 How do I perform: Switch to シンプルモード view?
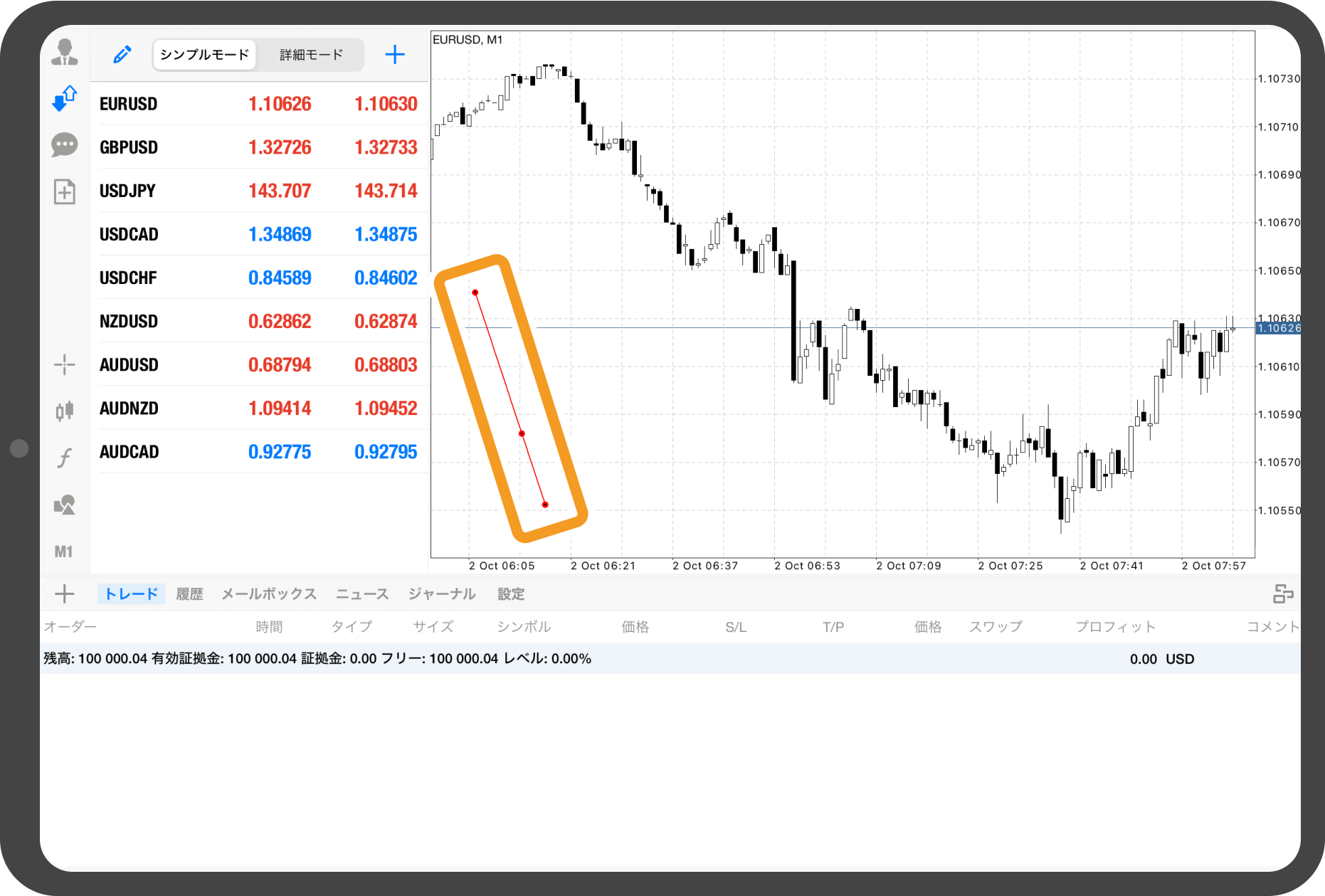coord(204,55)
